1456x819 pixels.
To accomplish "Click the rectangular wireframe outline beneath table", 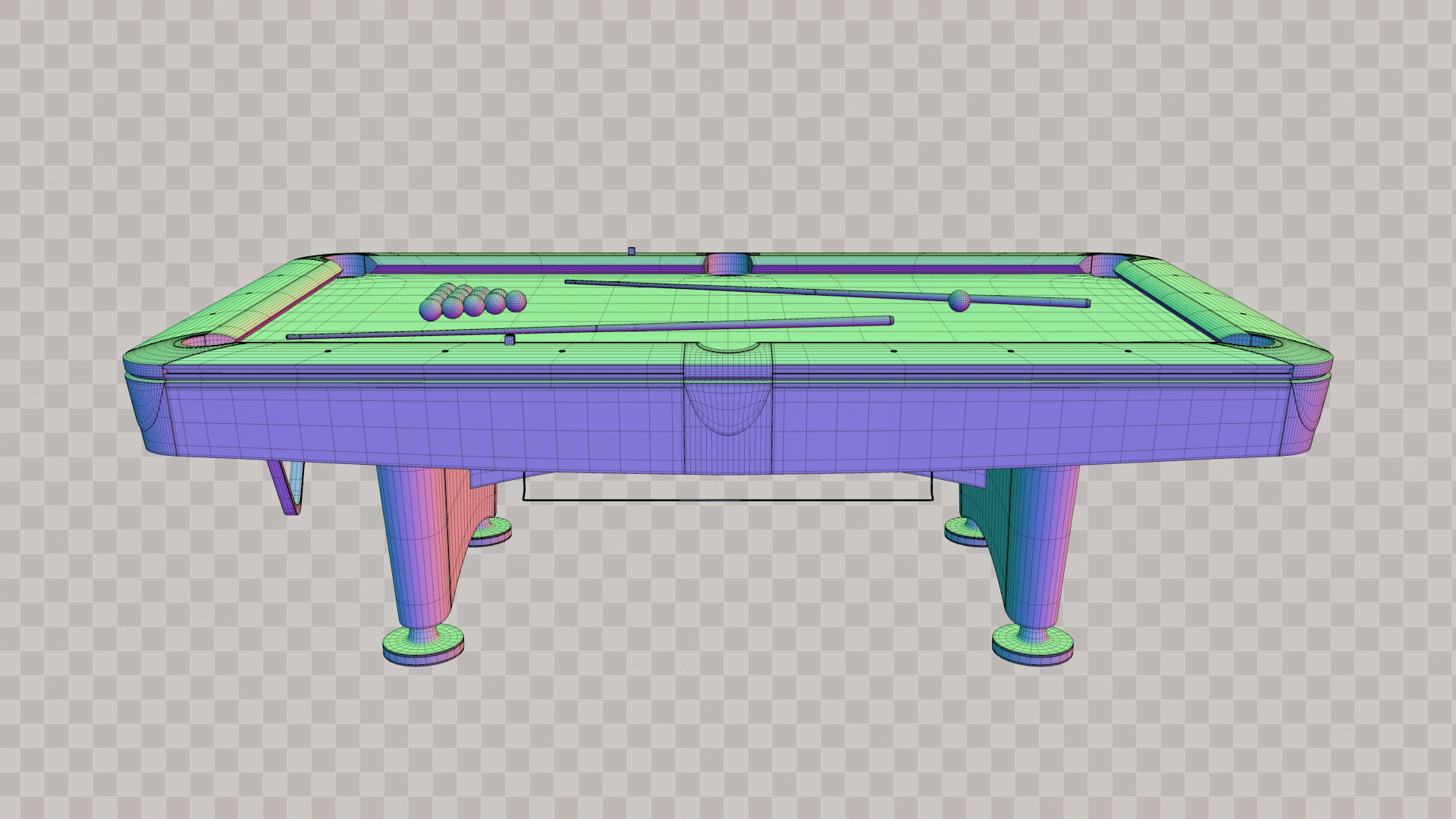I will (726, 500).
